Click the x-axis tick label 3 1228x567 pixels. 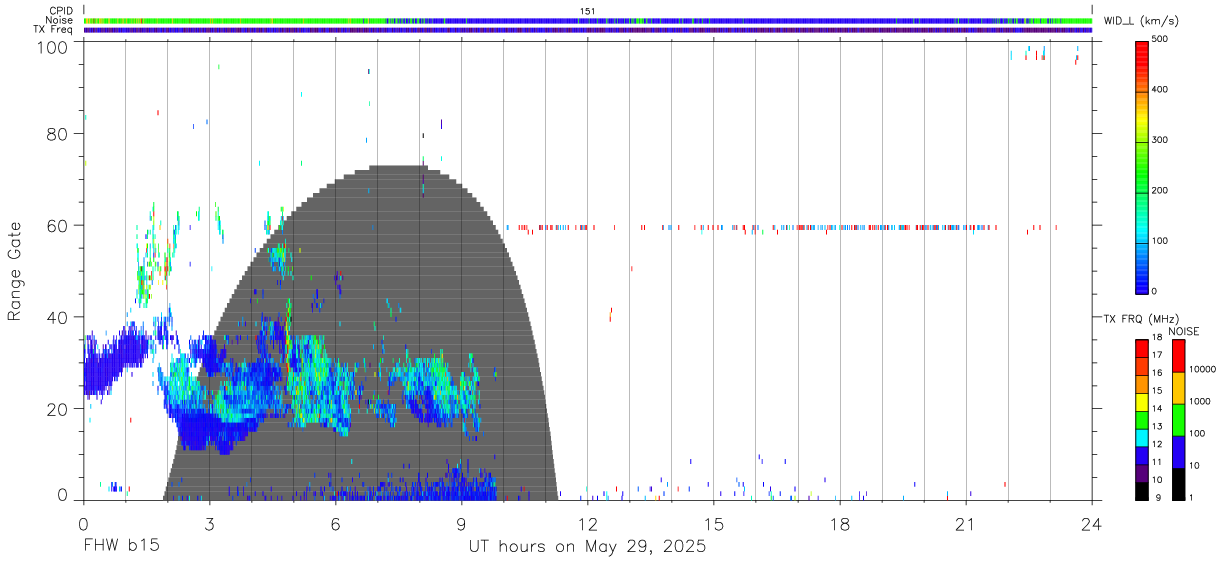[209, 523]
